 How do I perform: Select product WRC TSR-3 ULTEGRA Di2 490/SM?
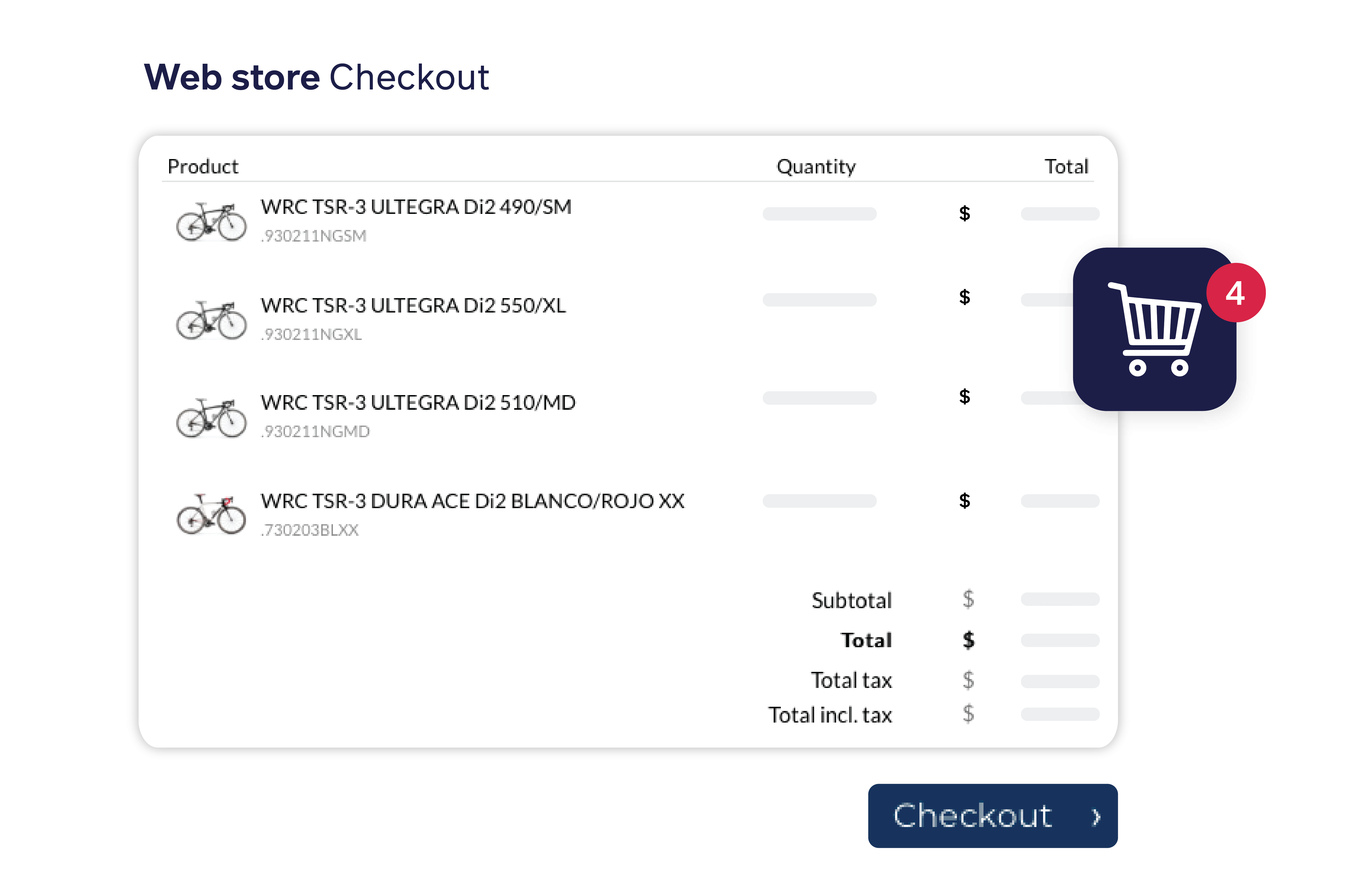pos(416,207)
